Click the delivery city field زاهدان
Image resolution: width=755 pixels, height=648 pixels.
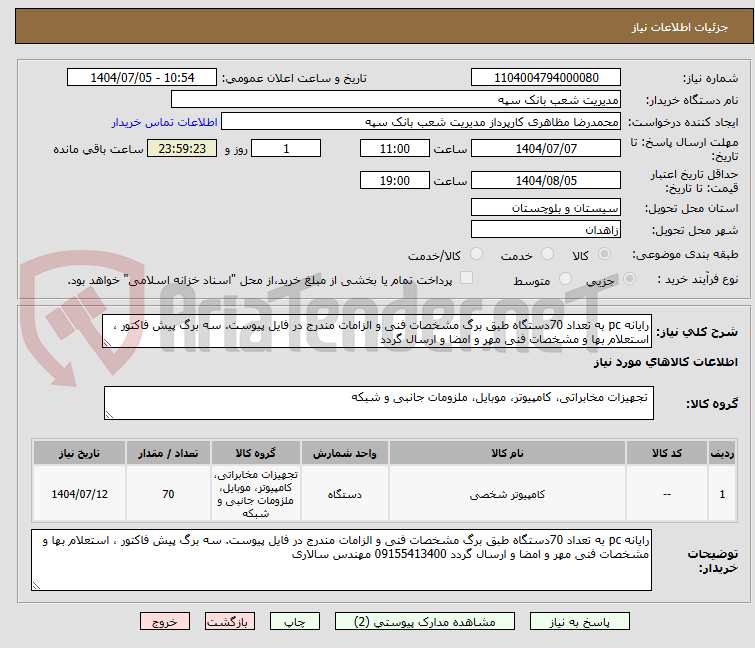click(x=546, y=229)
